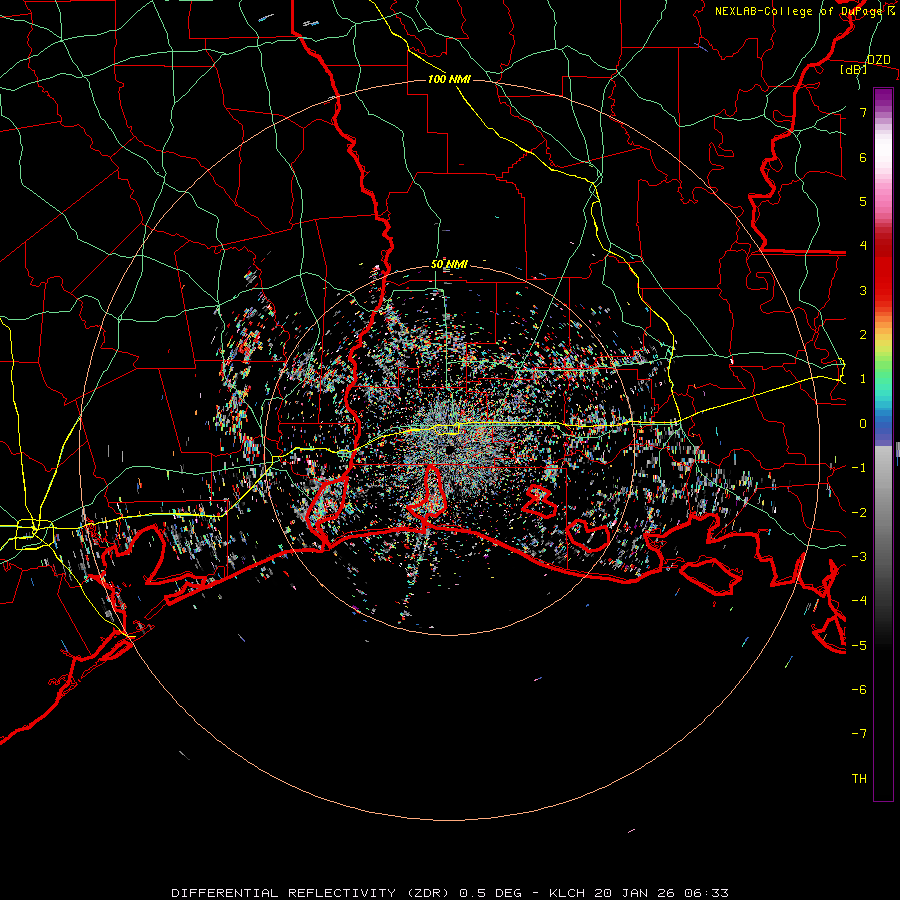Click the "KLCH 20 JAN 26 06:33" timestamp
The width and height of the screenshot is (900, 900).
click(x=639, y=893)
